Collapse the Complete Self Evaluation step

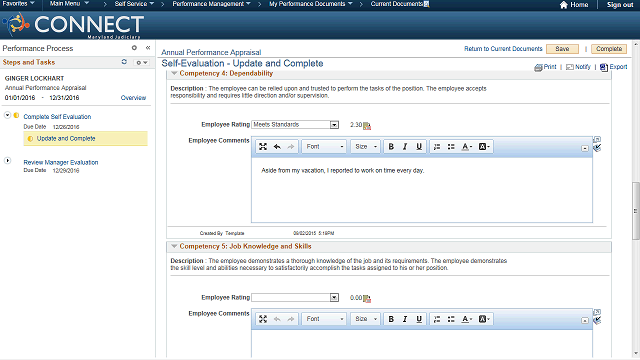[7, 116]
